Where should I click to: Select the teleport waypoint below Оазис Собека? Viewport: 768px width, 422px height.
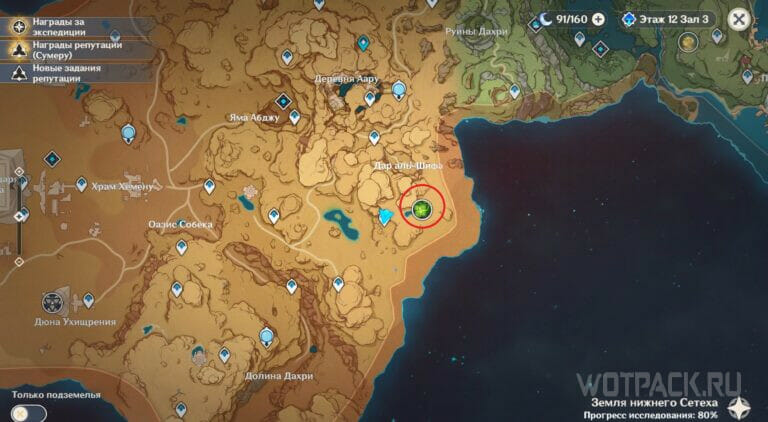click(182, 247)
